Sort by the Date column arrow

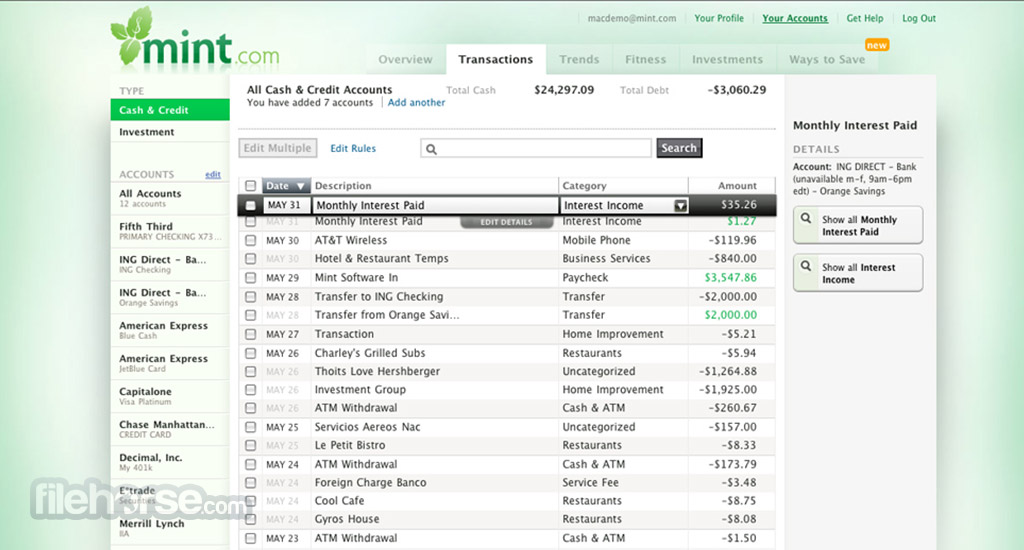click(300, 186)
